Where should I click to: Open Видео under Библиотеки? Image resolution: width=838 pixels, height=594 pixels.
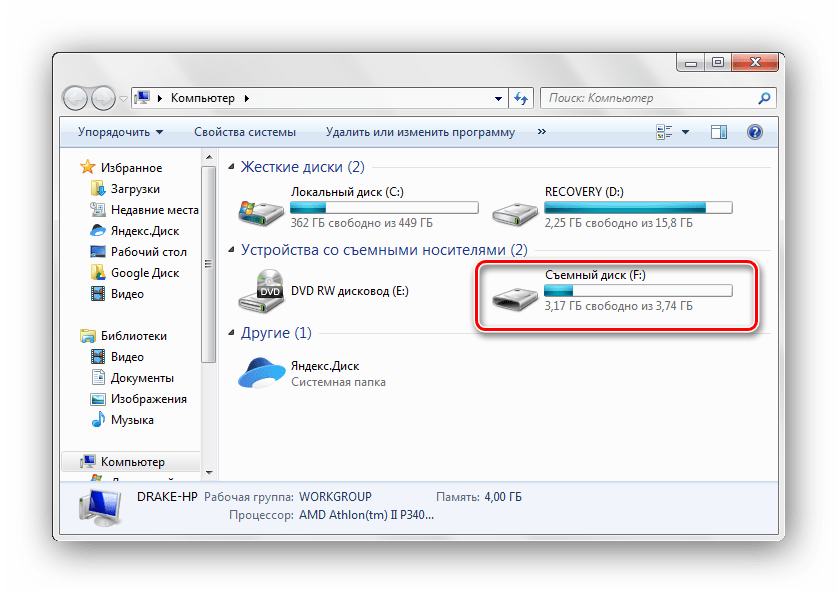[127, 357]
